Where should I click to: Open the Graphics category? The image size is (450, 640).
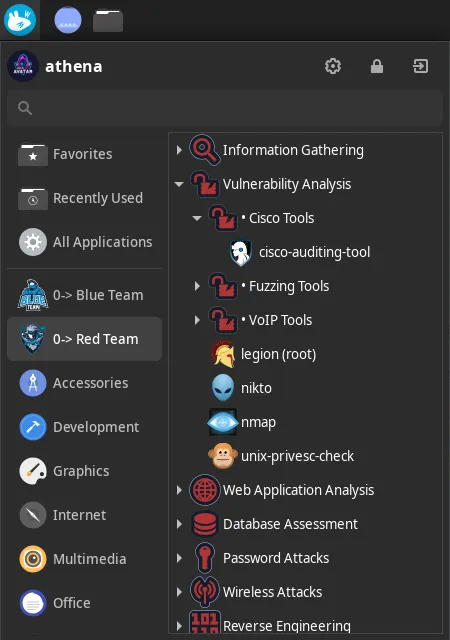(x=85, y=471)
